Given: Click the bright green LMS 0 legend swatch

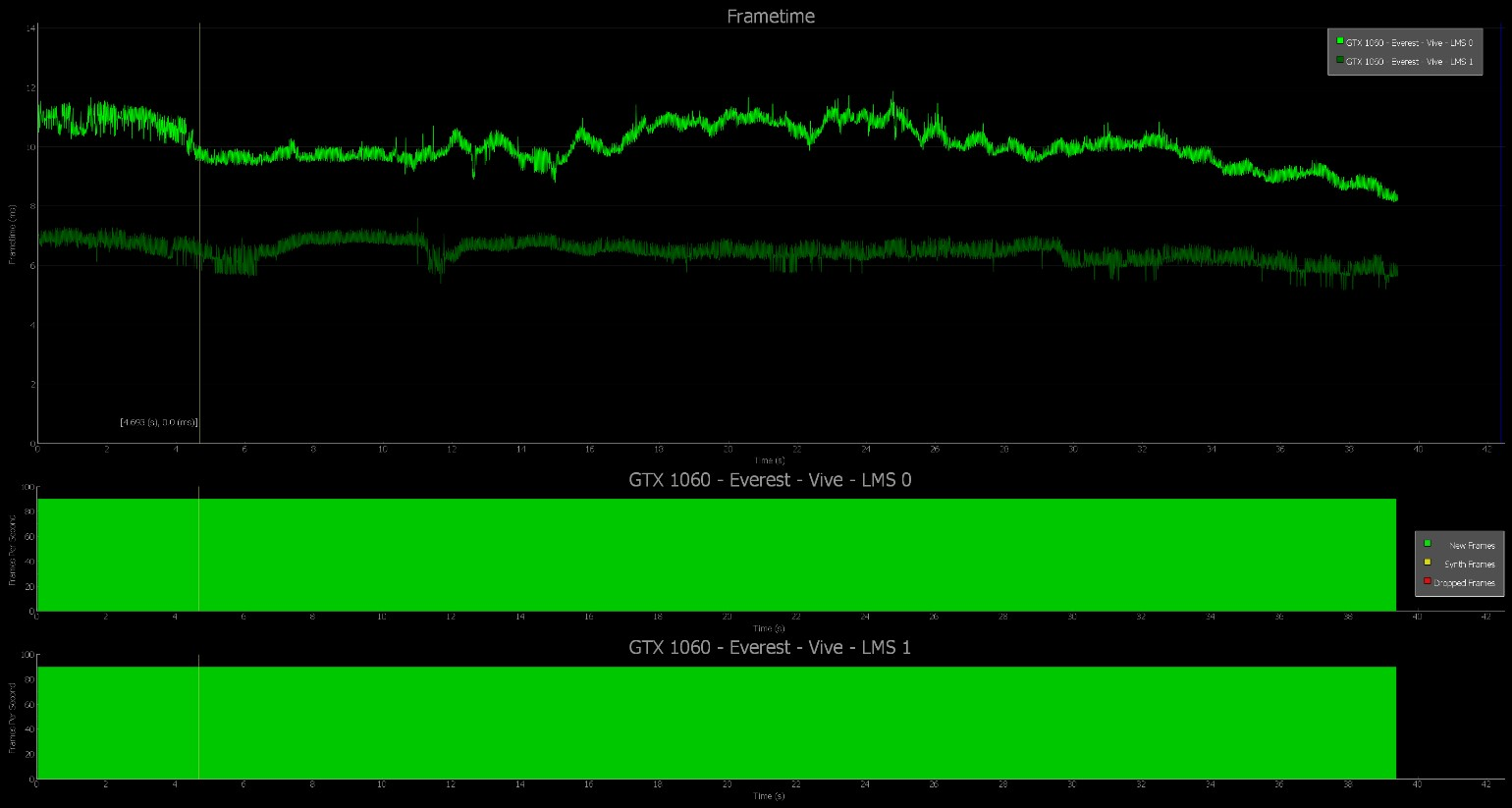Looking at the screenshot, I should click(1340, 41).
